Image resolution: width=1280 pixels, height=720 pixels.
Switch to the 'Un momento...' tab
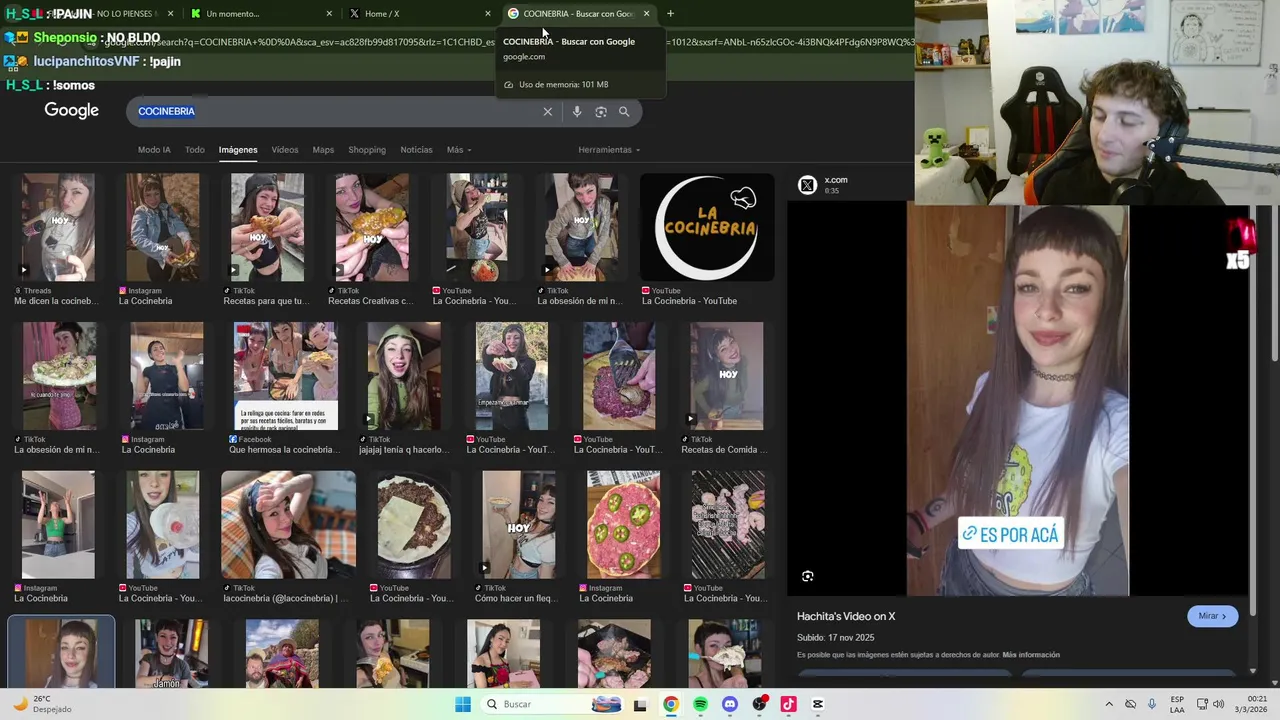(260, 14)
